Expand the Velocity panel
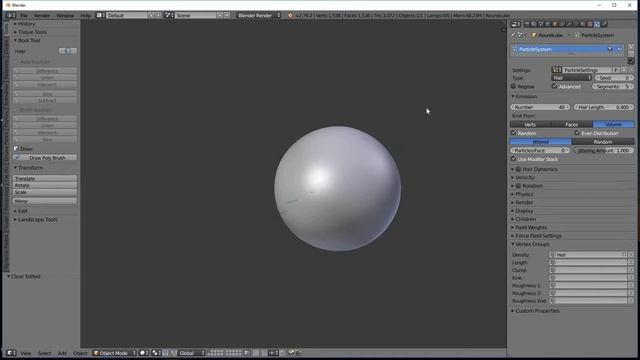 [523, 178]
